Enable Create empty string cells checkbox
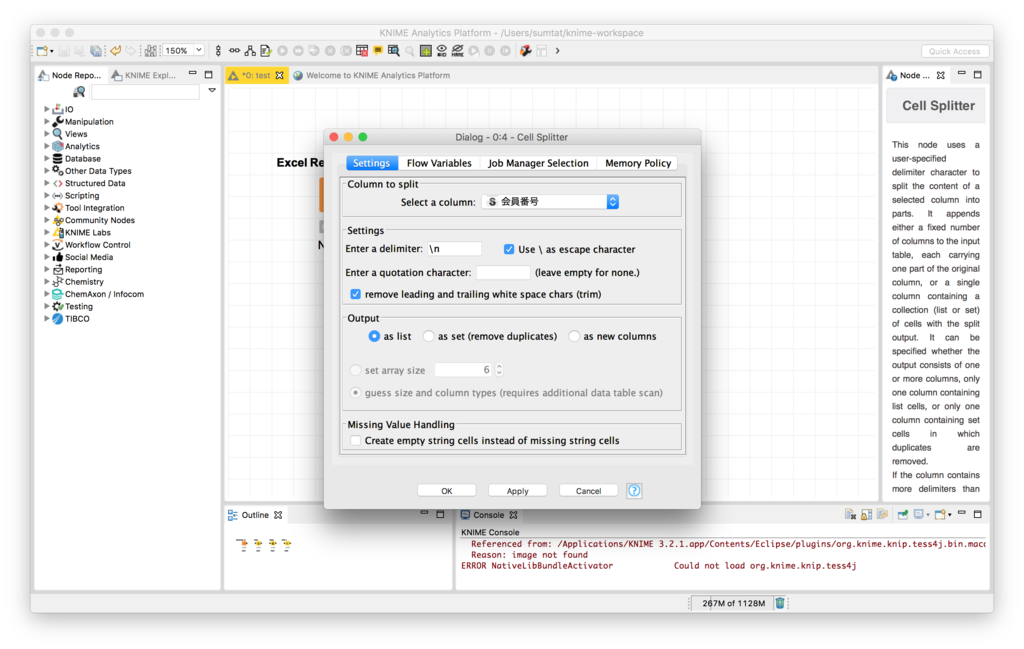This screenshot has height=649, width=1024. coord(355,441)
